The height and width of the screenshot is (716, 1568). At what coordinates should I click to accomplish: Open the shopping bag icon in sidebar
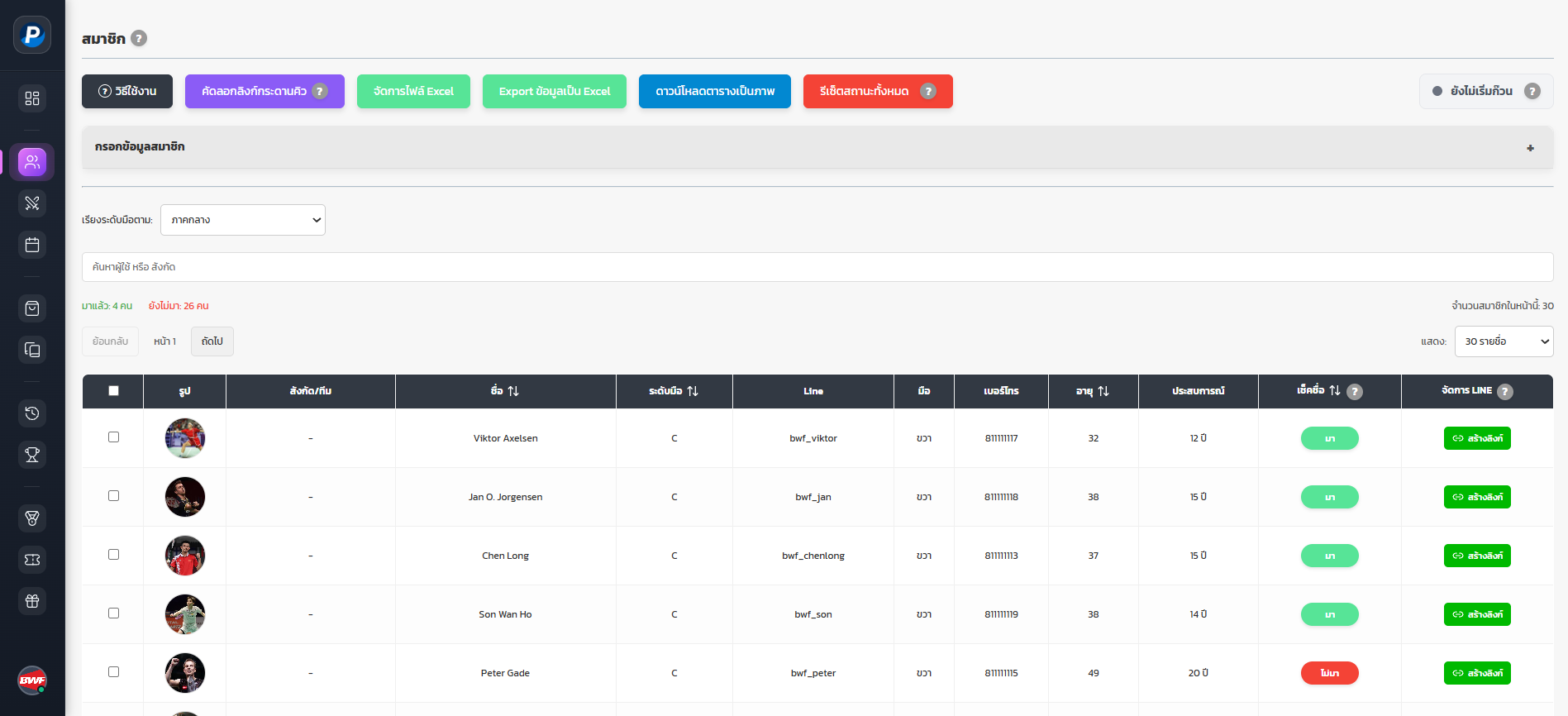pyautogui.click(x=32, y=308)
